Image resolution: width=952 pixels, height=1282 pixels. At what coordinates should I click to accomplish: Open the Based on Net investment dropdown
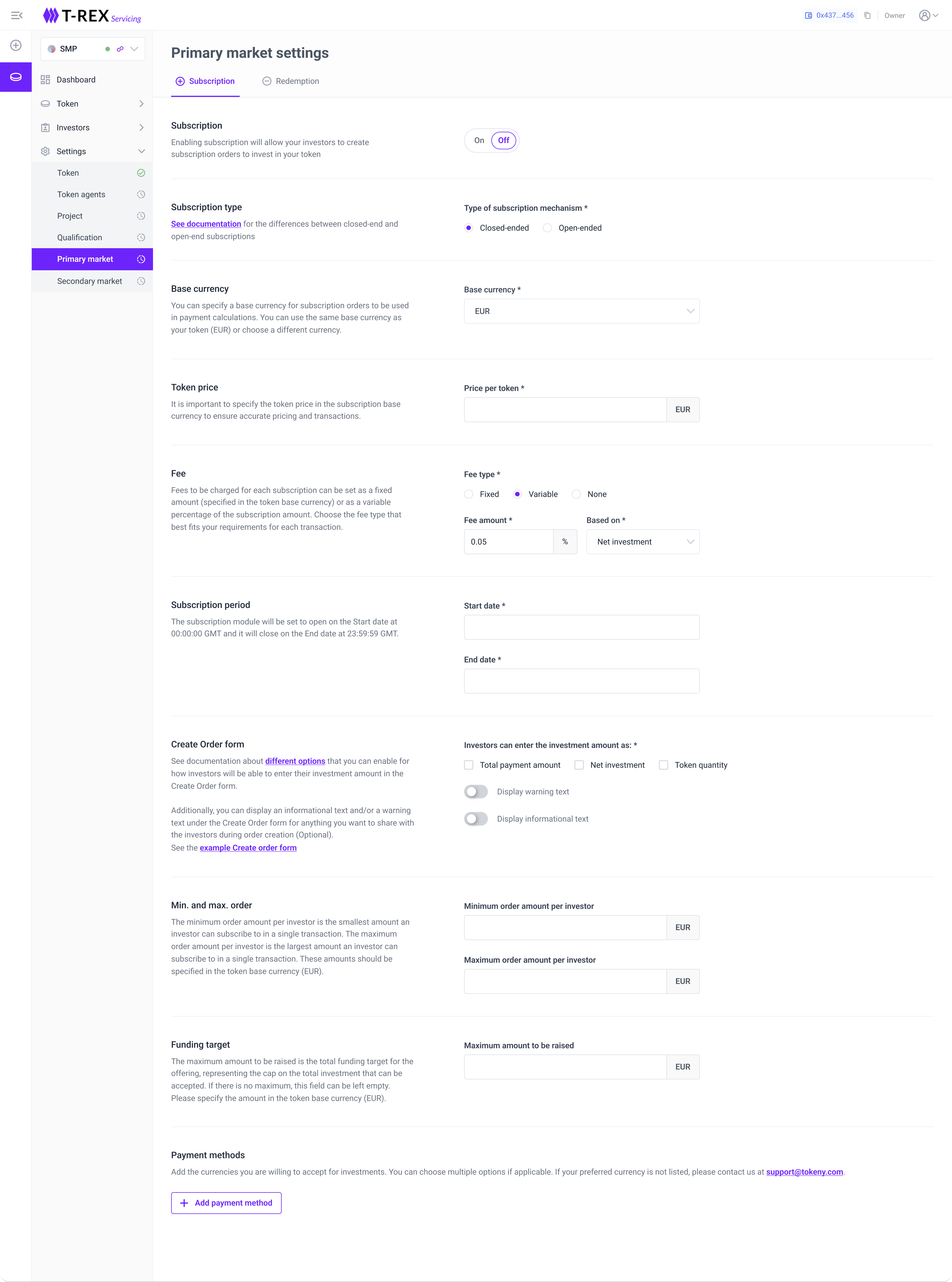point(643,542)
